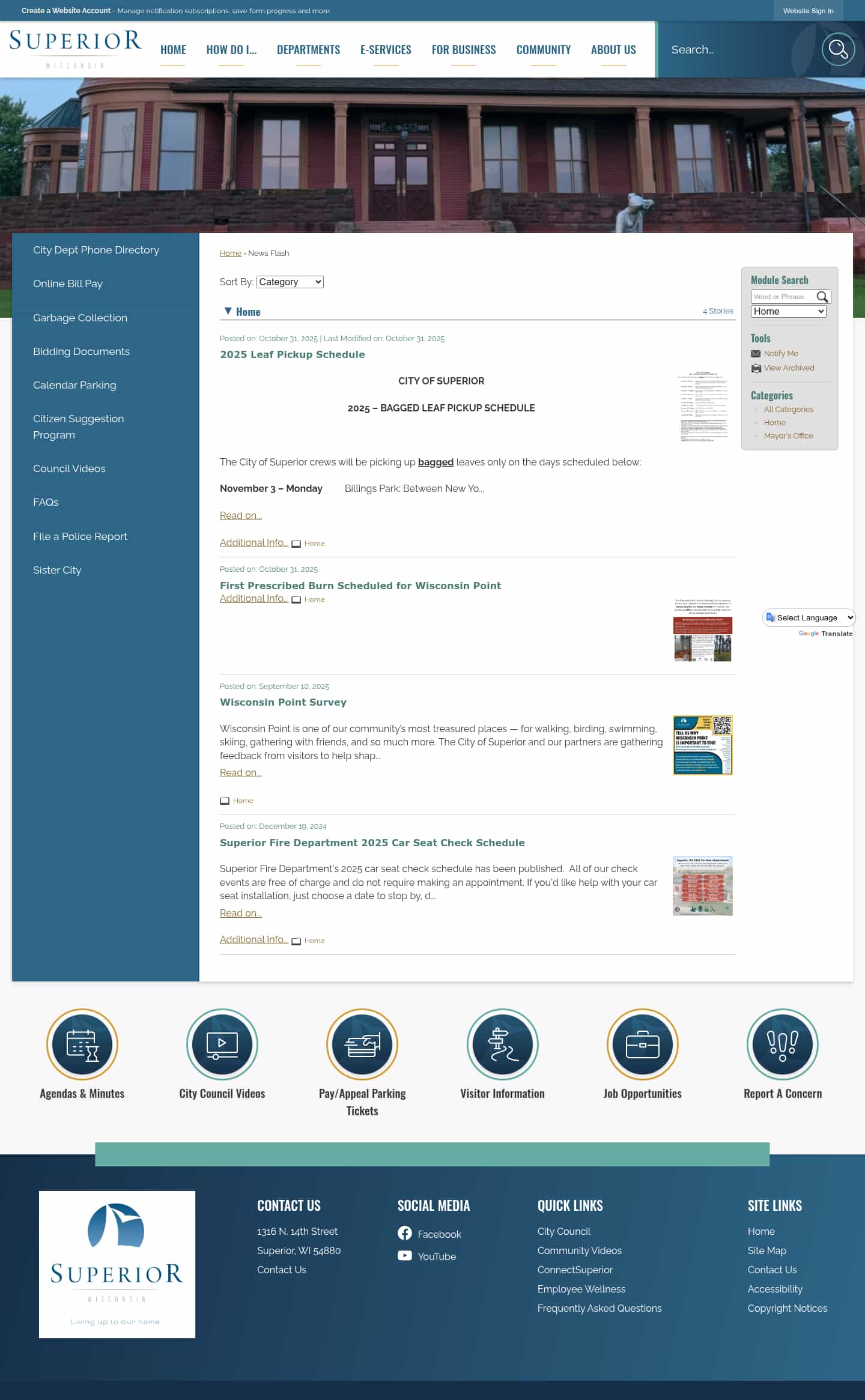865x1400 pixels.
Task: Click Create a Website Account link
Action: pyautogui.click(x=66, y=11)
